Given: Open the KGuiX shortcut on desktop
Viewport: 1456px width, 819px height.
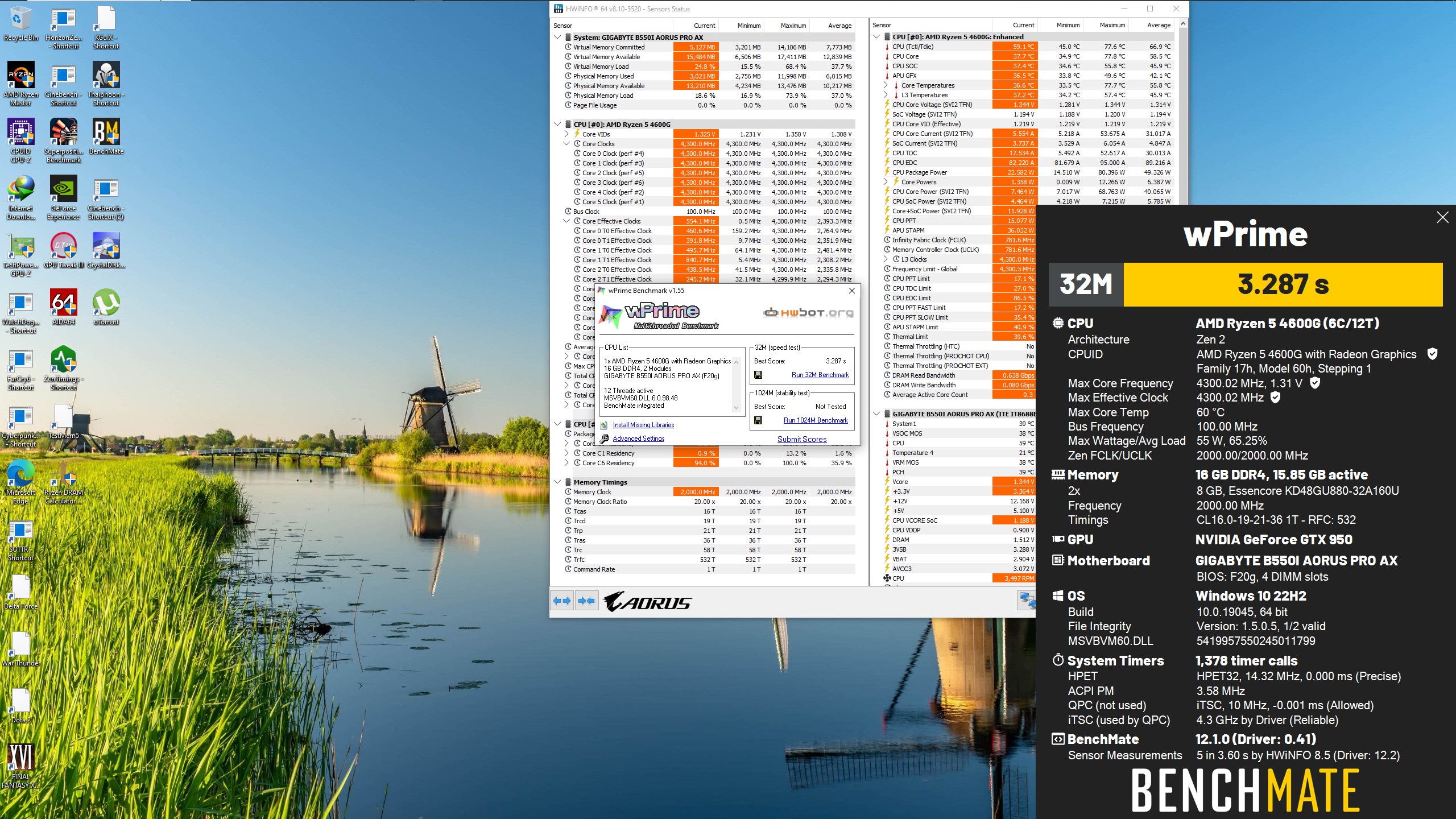Looking at the screenshot, I should [x=106, y=27].
